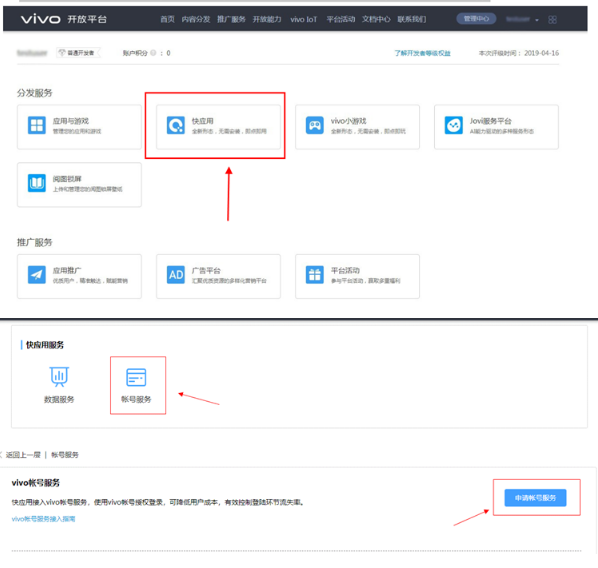The width and height of the screenshot is (598, 568).
Task: Click the 数据服务 chart icon
Action: [59, 377]
